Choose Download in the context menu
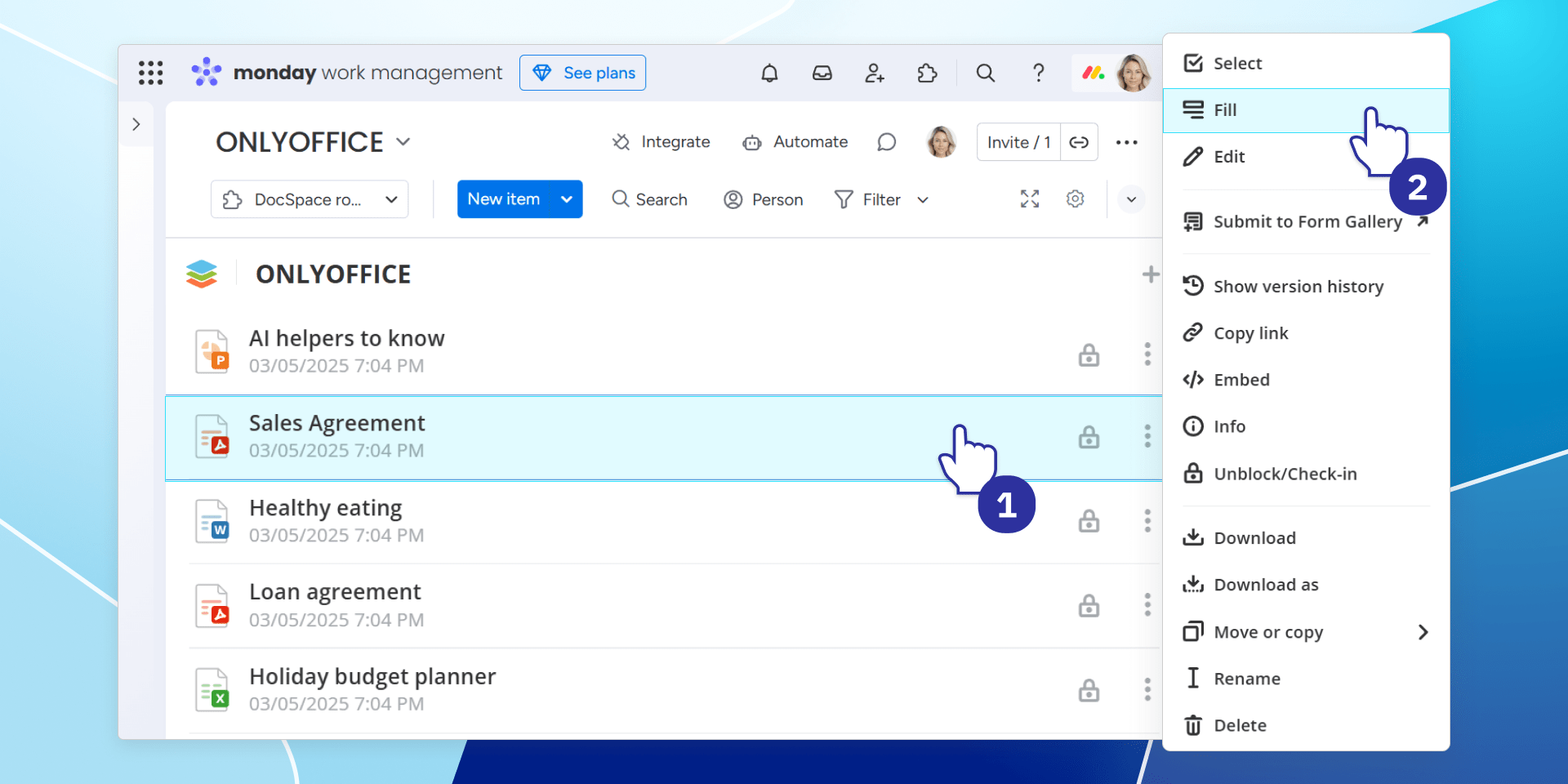Viewport: 1568px width, 784px height. click(x=1306, y=538)
